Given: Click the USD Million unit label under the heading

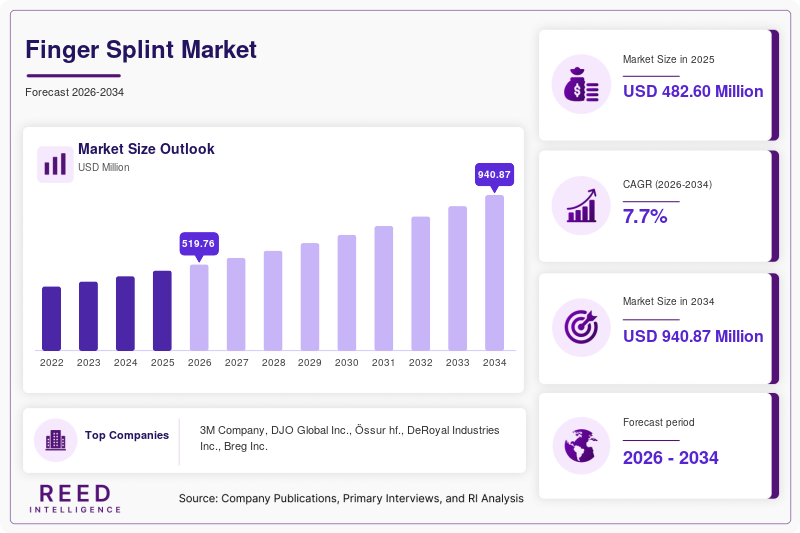Looking at the screenshot, I should coord(104,167).
